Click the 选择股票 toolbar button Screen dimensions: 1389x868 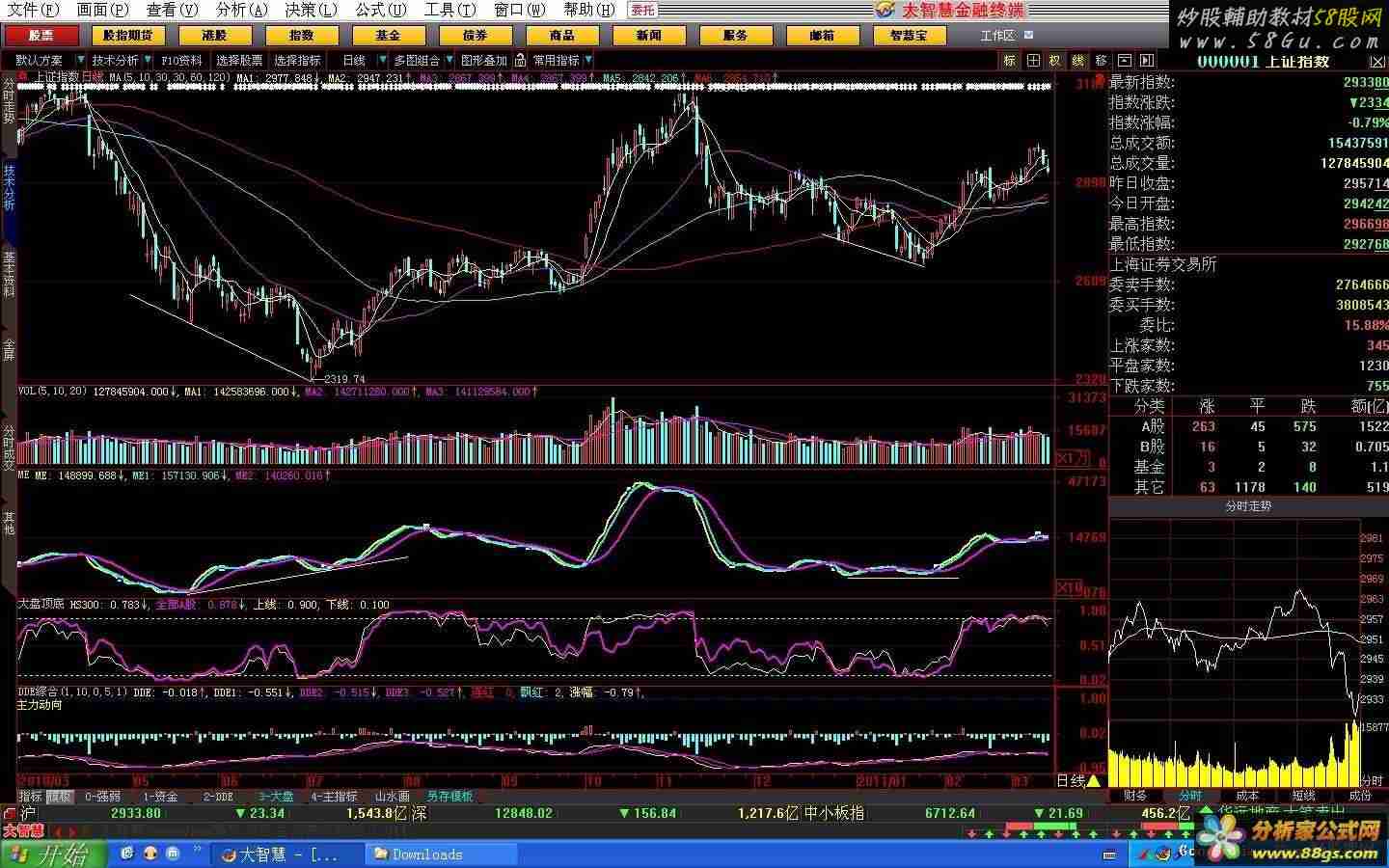pos(239,60)
